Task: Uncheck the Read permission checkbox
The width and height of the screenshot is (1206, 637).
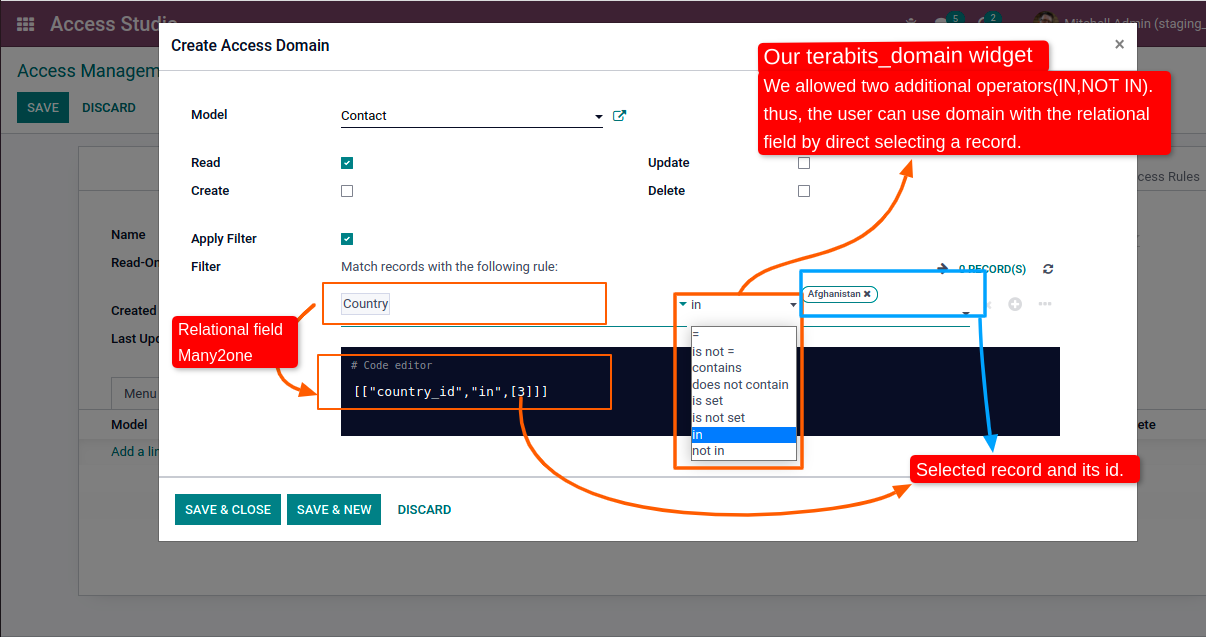Action: [x=347, y=163]
